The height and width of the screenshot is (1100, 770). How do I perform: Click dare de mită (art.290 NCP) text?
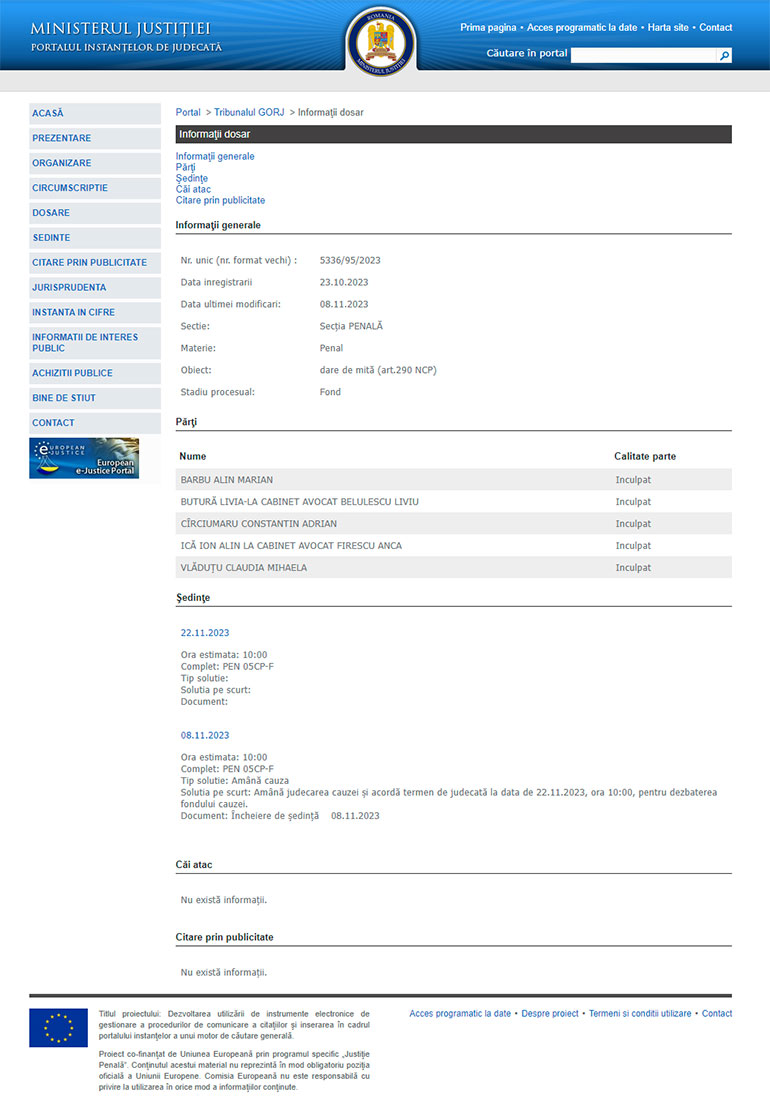pos(378,370)
